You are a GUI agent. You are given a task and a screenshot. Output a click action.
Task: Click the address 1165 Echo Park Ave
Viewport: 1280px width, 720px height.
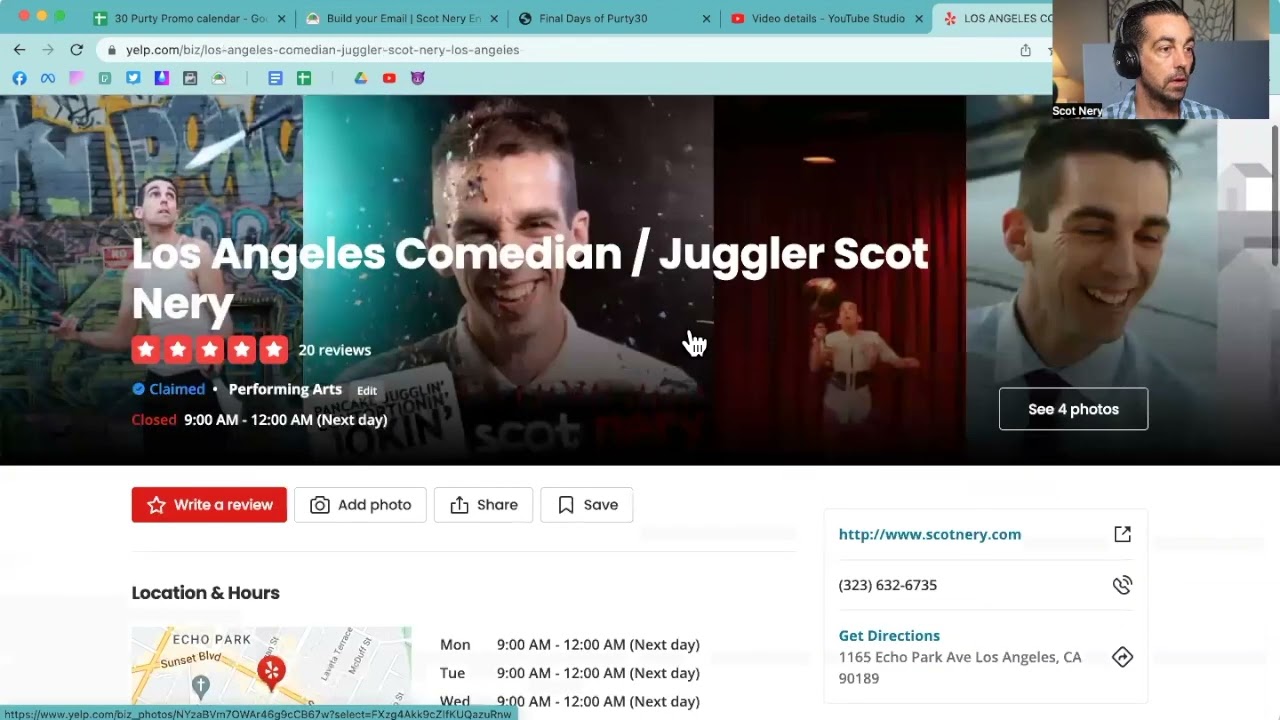tap(960, 667)
